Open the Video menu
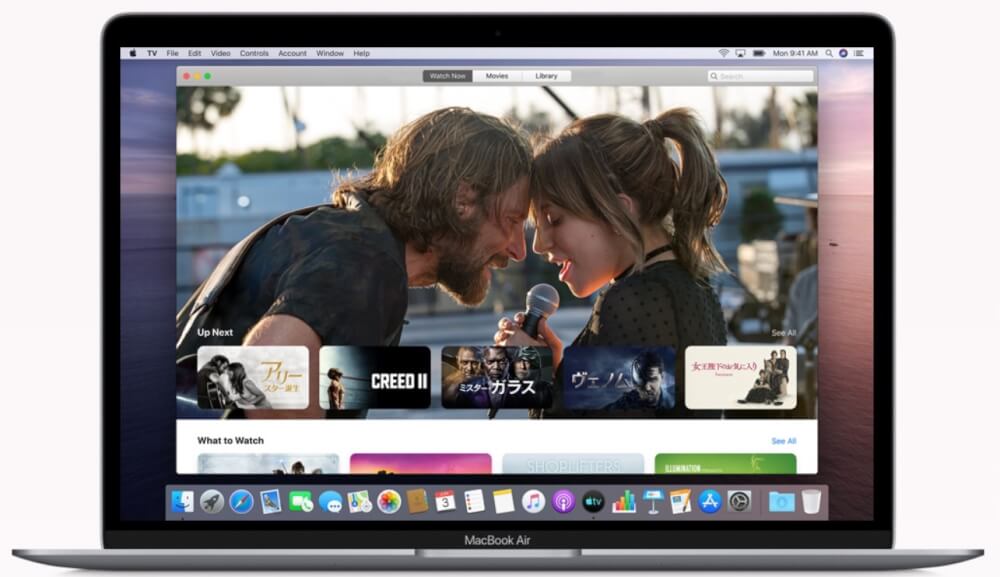 [x=220, y=54]
